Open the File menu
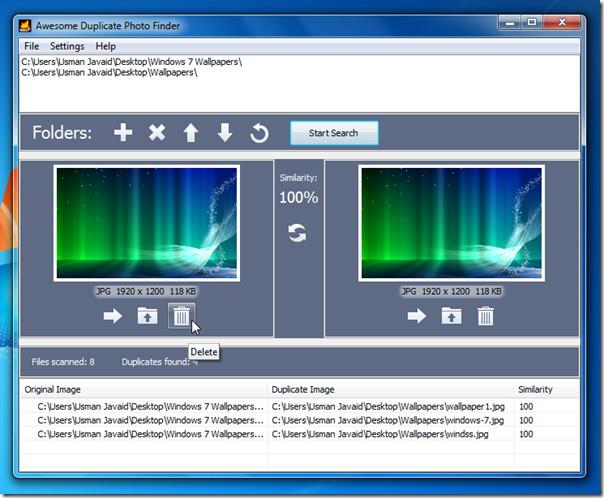This screenshot has width=604, height=498. click(x=32, y=46)
